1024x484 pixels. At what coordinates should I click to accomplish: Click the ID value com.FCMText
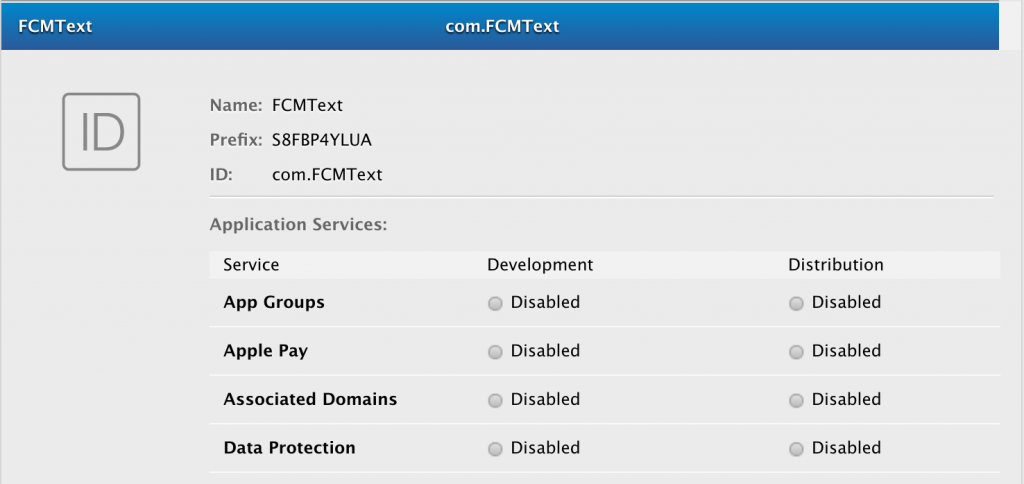coord(327,174)
